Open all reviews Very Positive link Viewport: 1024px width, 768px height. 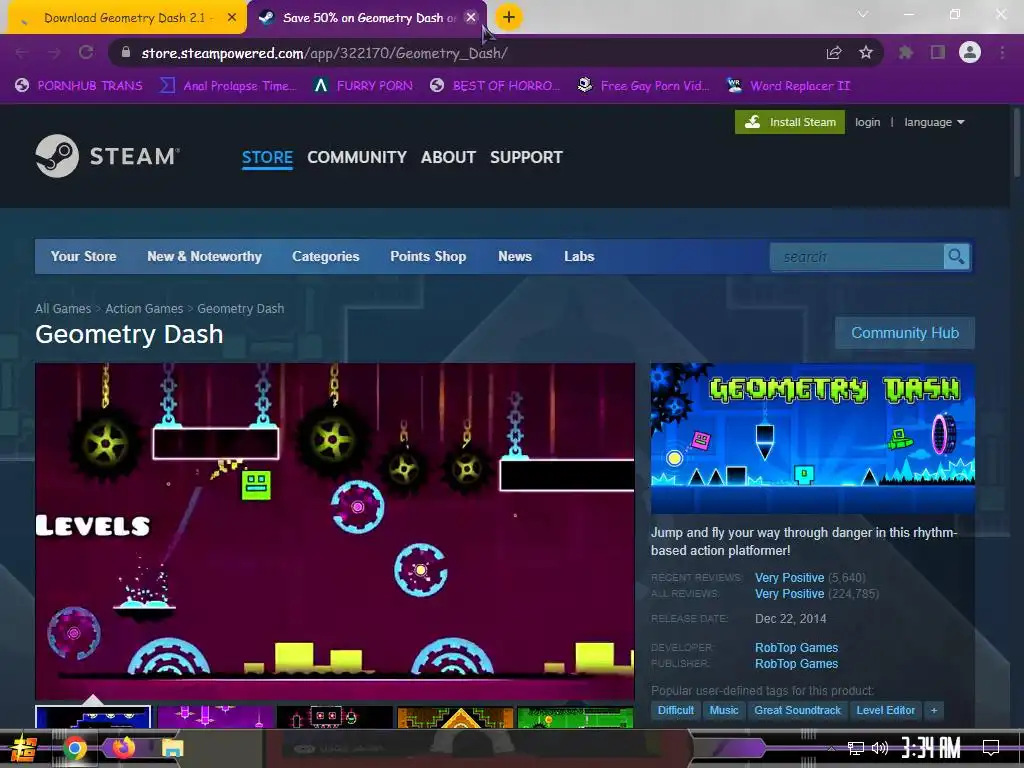point(790,594)
